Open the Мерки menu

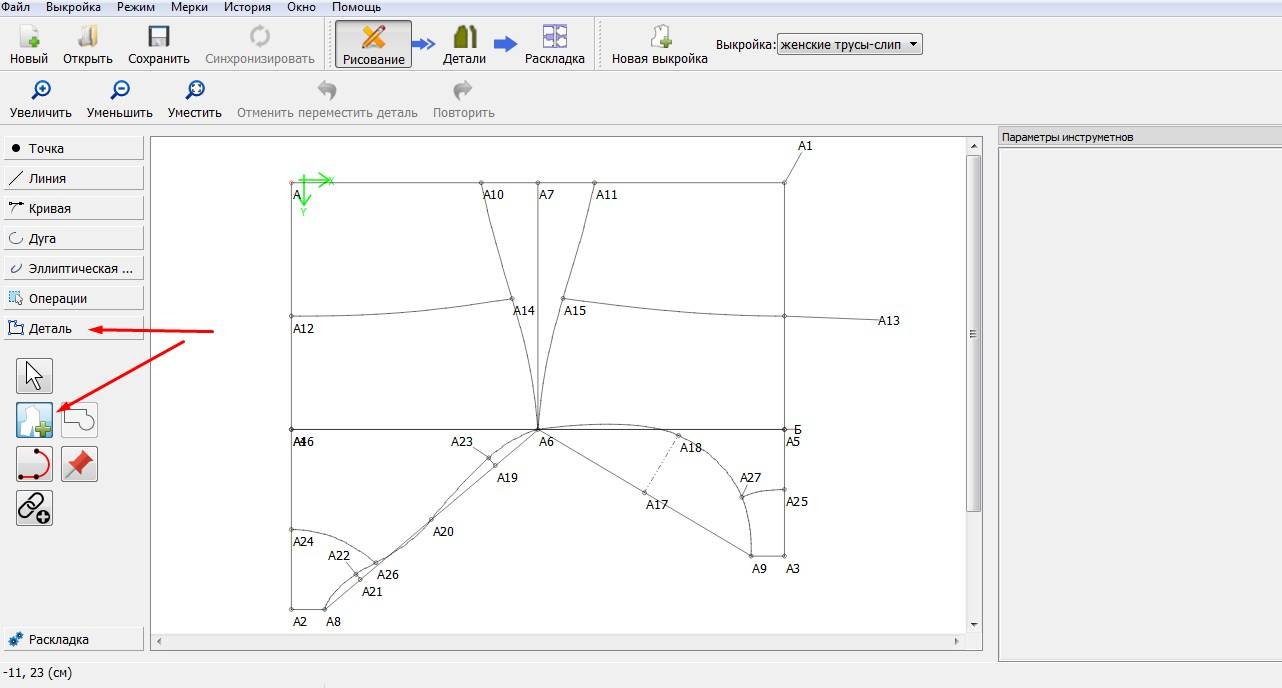[x=190, y=7]
